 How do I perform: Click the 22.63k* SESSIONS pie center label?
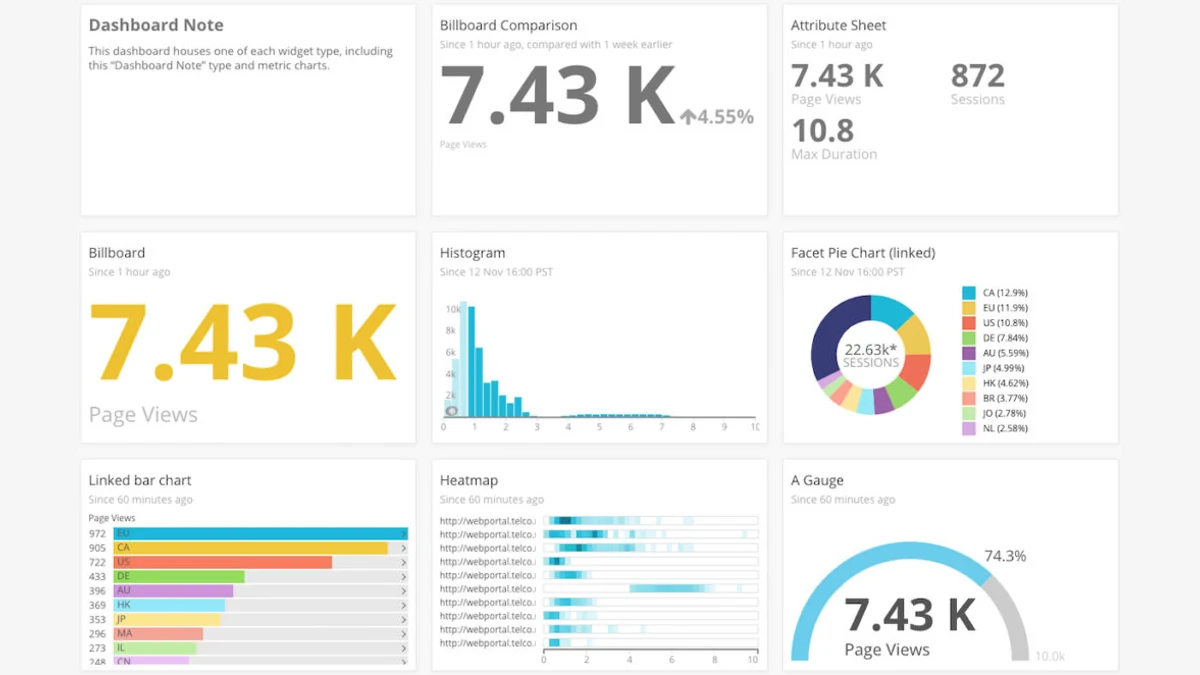click(871, 355)
